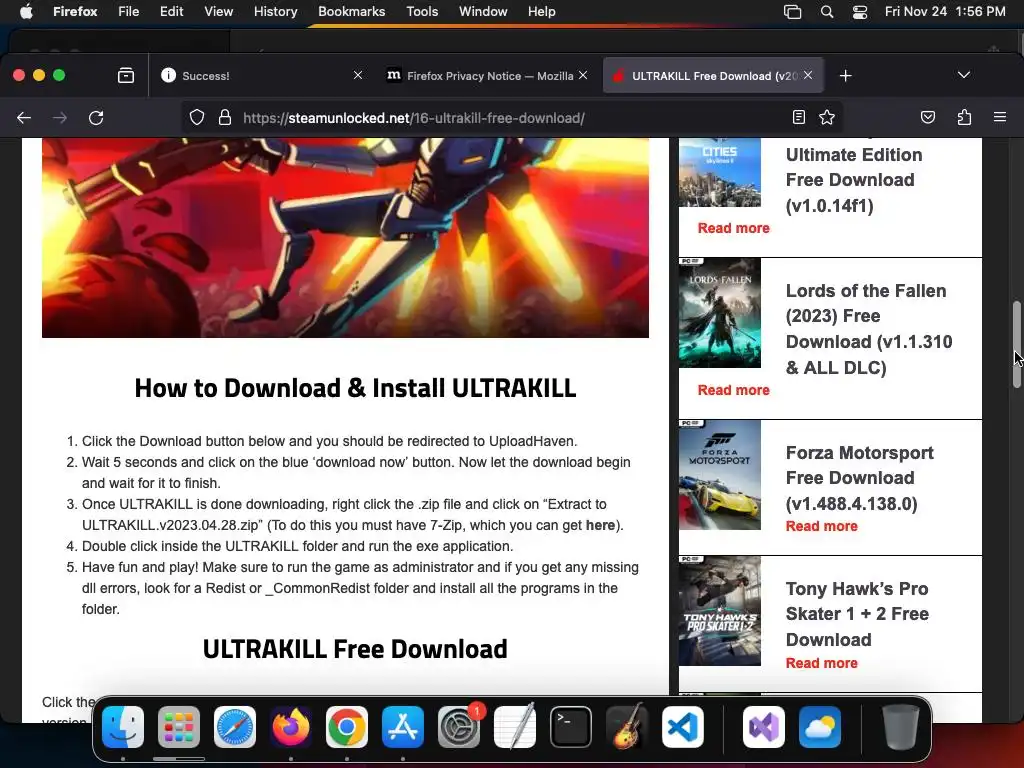Open the Extensions puzzle icon
Image resolution: width=1024 pixels, height=768 pixels.
click(964, 118)
